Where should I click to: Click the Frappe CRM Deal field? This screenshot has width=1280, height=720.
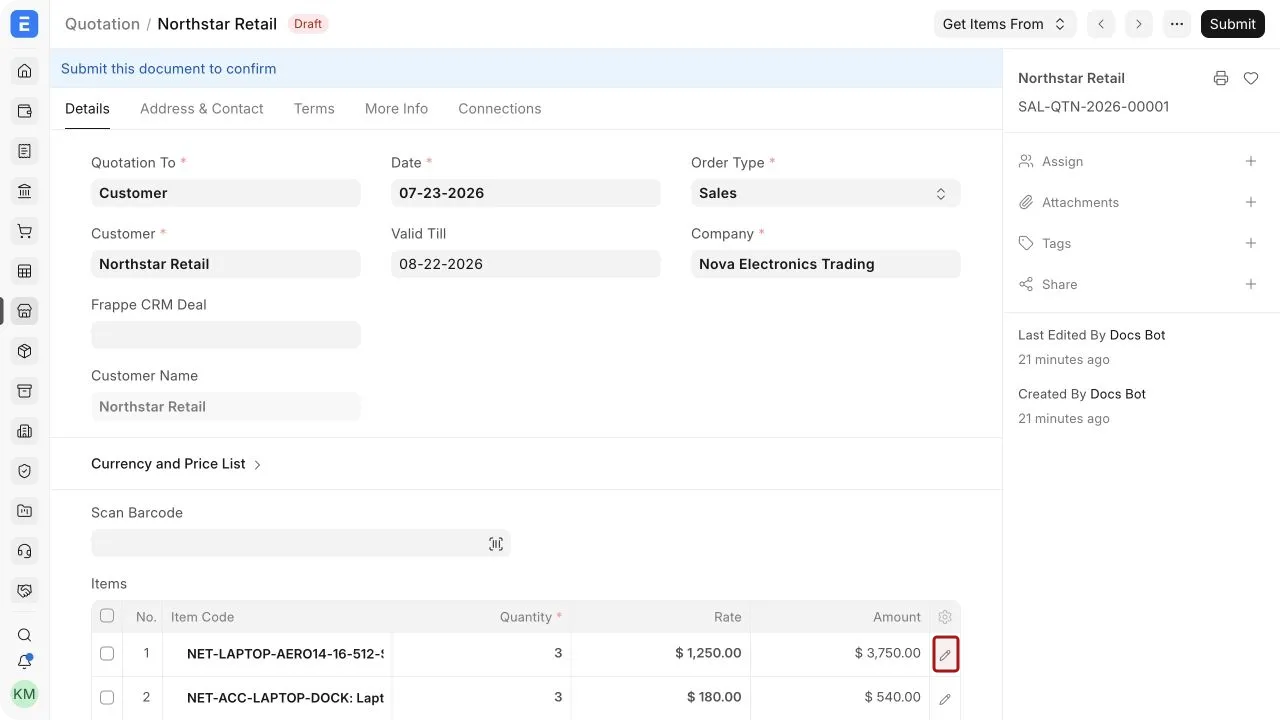click(226, 335)
